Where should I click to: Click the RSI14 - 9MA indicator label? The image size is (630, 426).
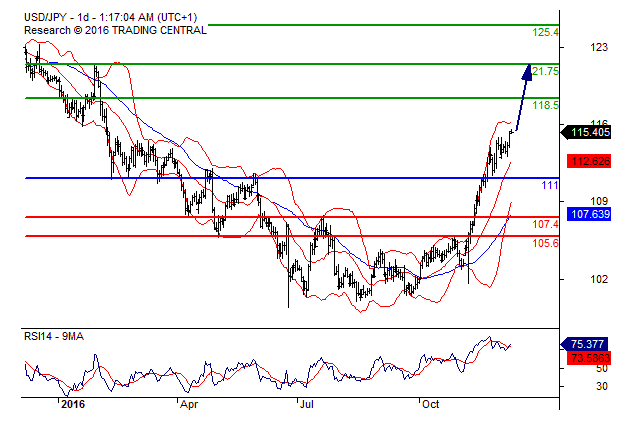tap(56, 337)
